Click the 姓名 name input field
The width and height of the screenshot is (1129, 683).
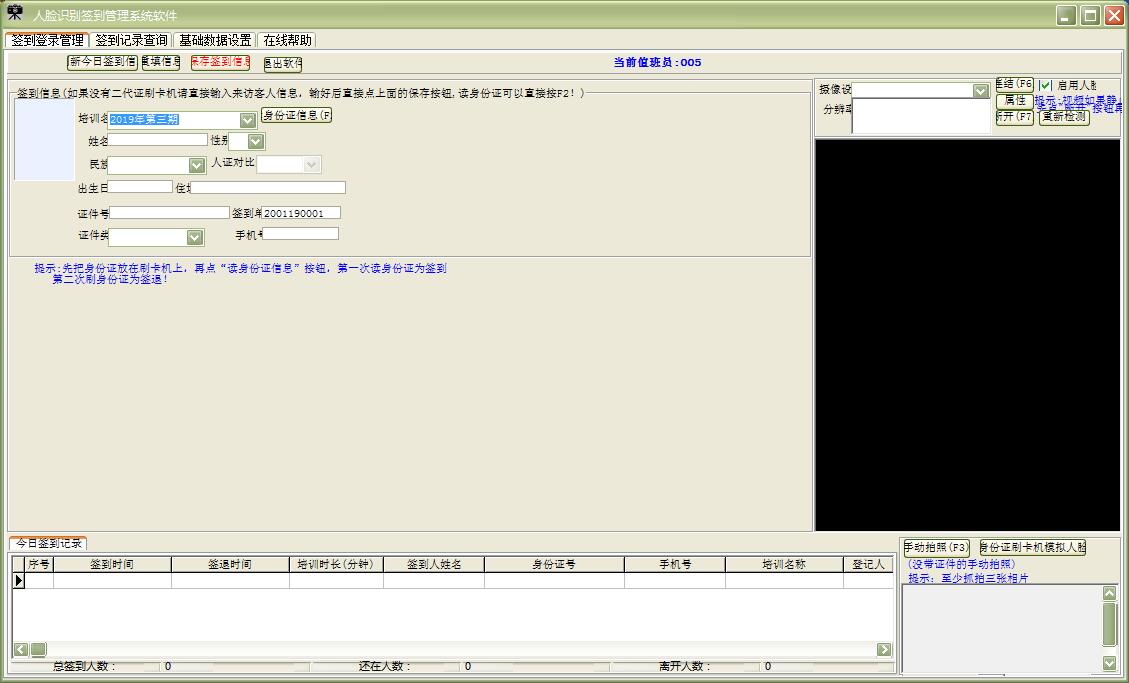158,140
